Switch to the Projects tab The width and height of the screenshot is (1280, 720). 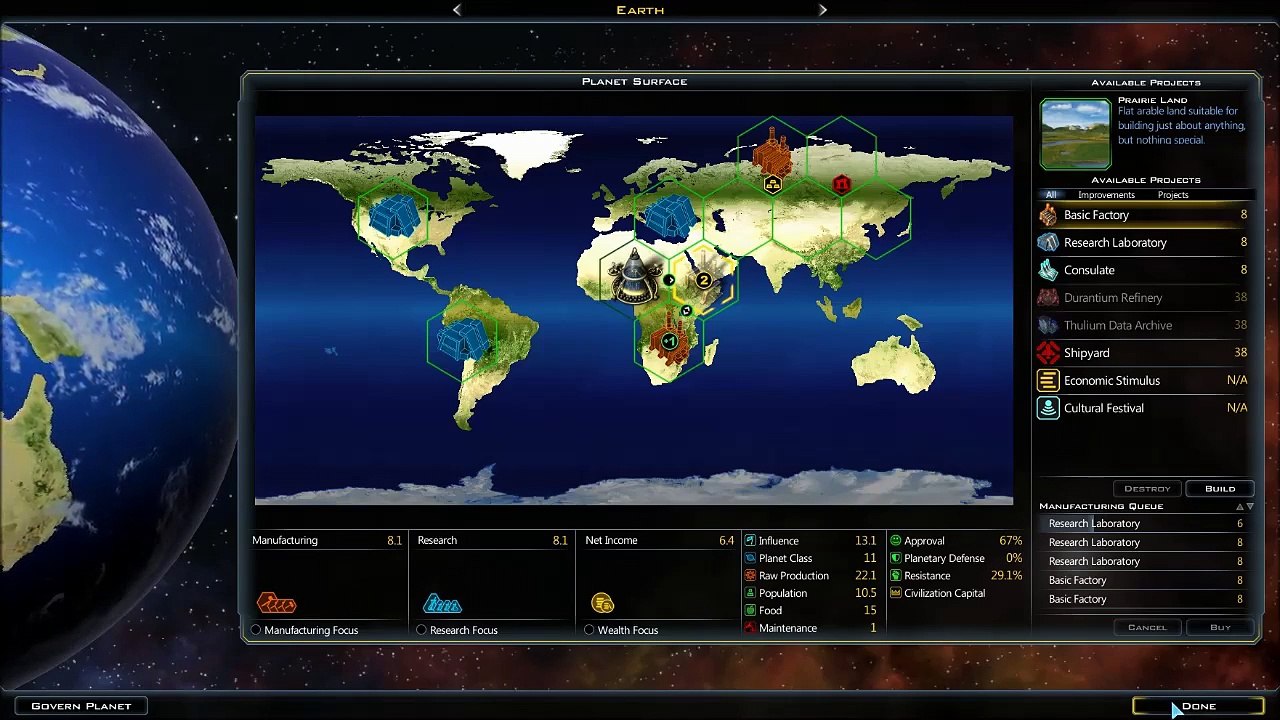[x=1173, y=195]
